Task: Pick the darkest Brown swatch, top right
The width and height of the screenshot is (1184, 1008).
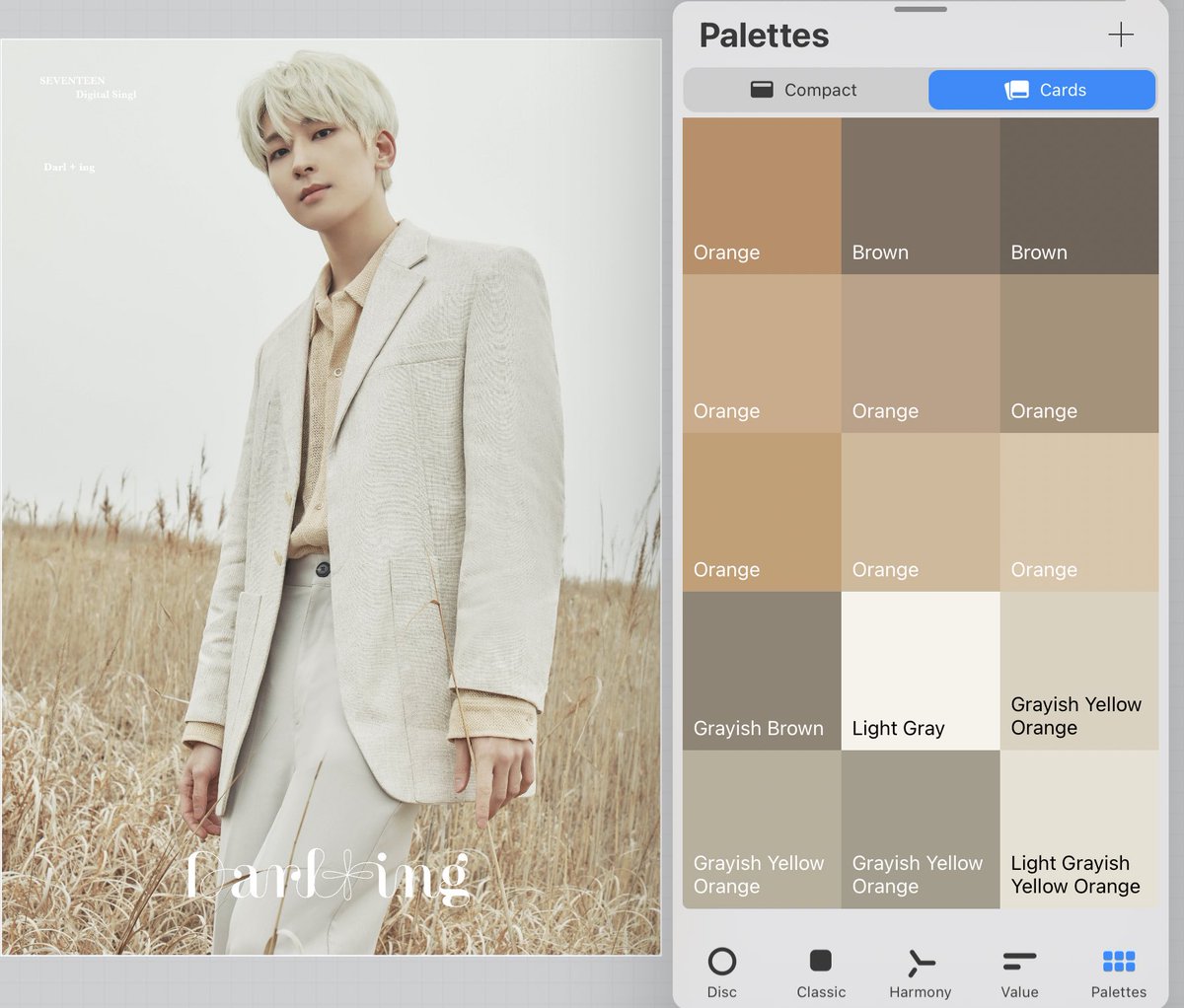Action: [x=1079, y=195]
